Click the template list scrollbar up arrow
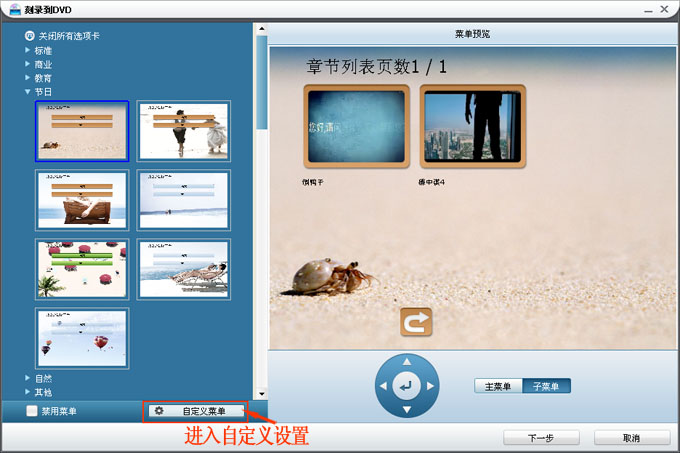 (262, 29)
